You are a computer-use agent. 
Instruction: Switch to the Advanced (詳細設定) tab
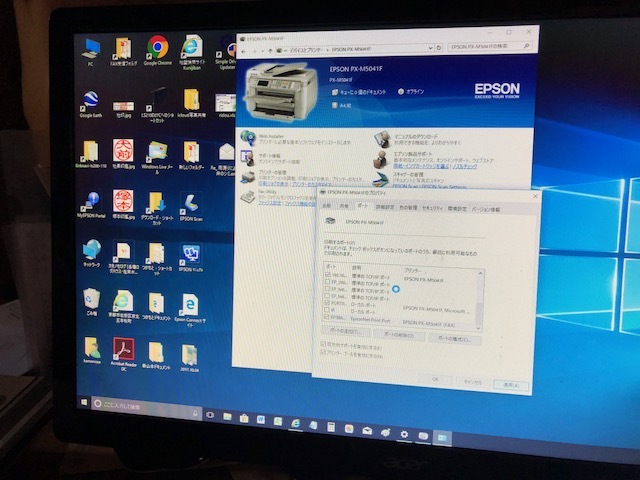(384, 207)
